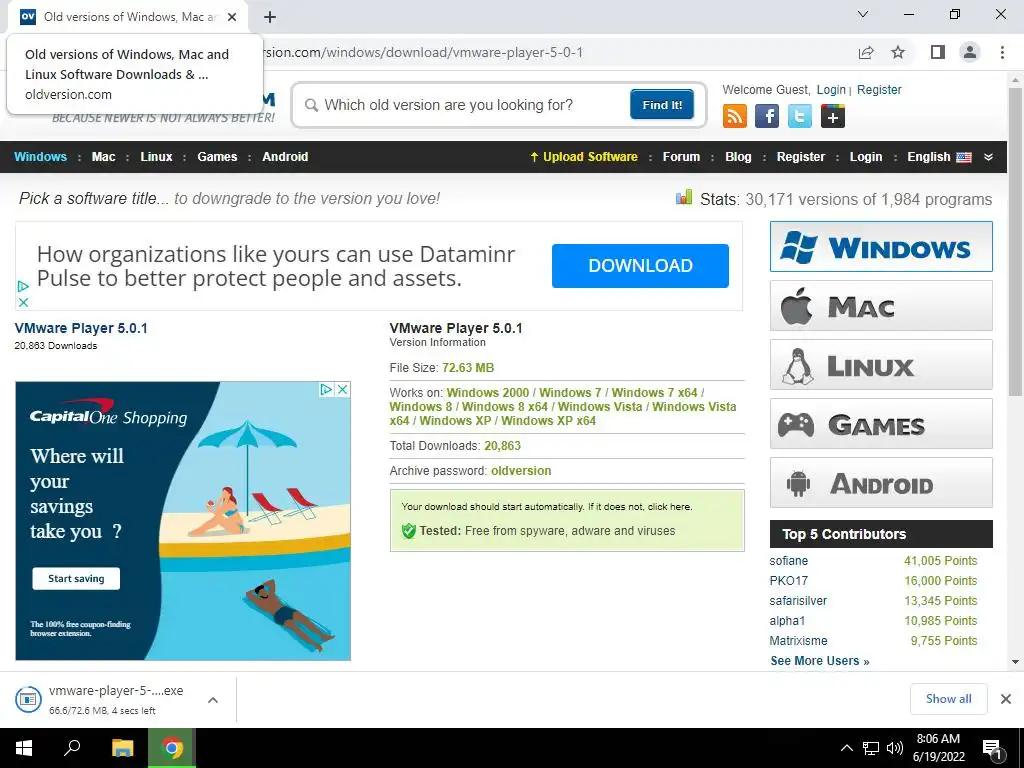Click Show all downloads button

click(x=948, y=699)
